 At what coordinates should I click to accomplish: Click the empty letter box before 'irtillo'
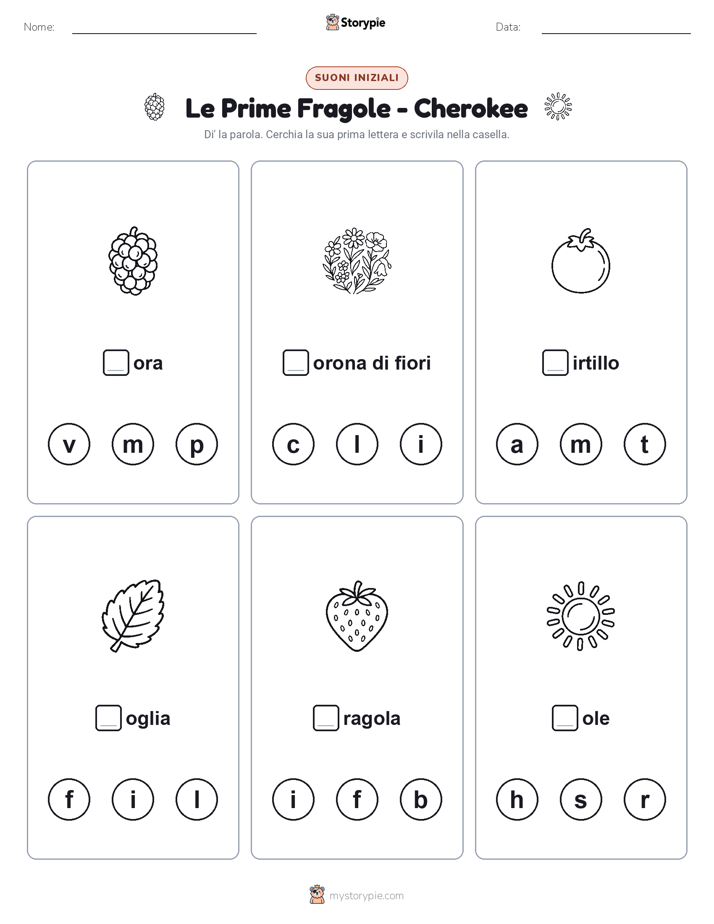coord(555,362)
